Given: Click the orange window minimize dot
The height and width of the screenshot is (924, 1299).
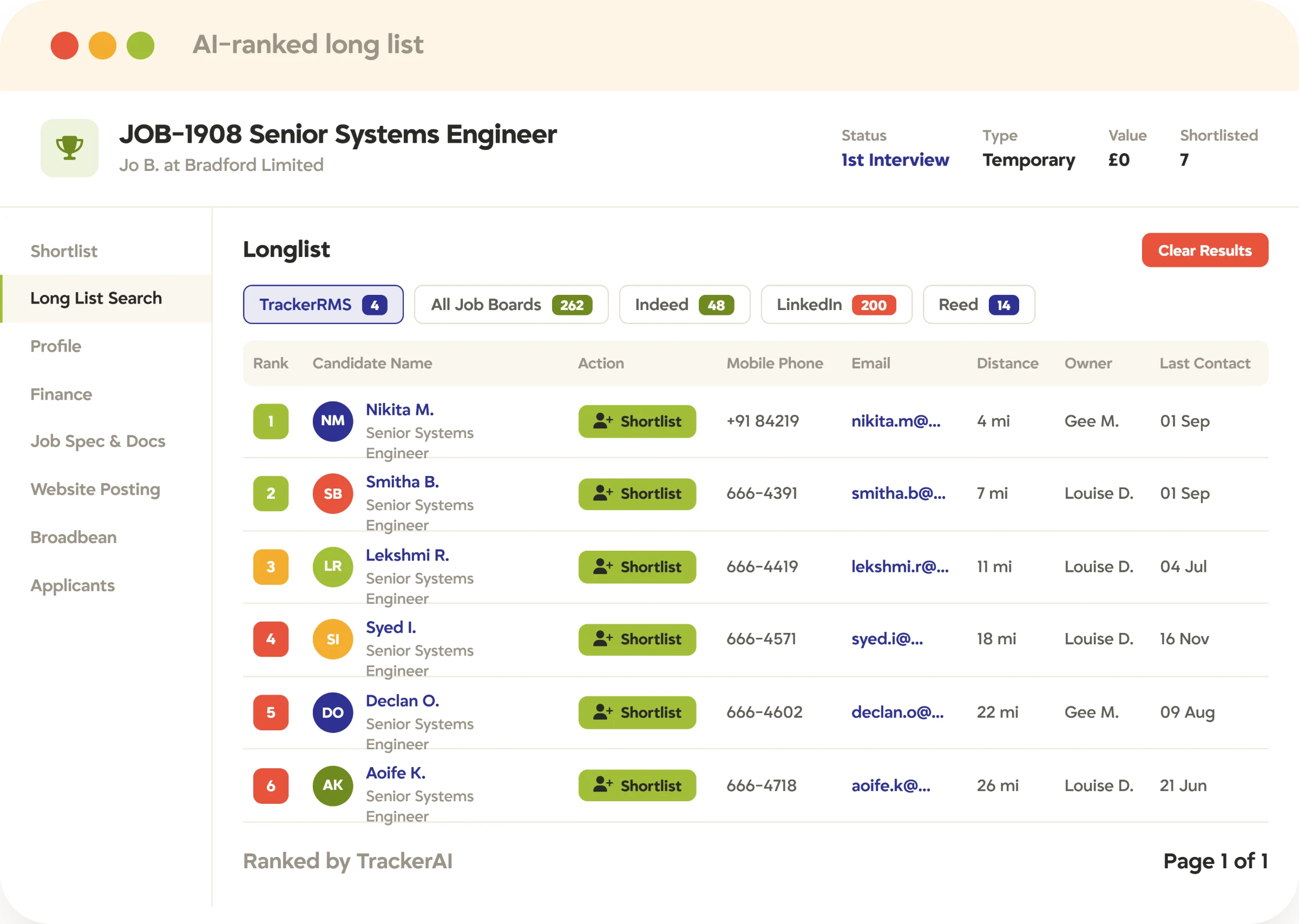Looking at the screenshot, I should coord(102,45).
